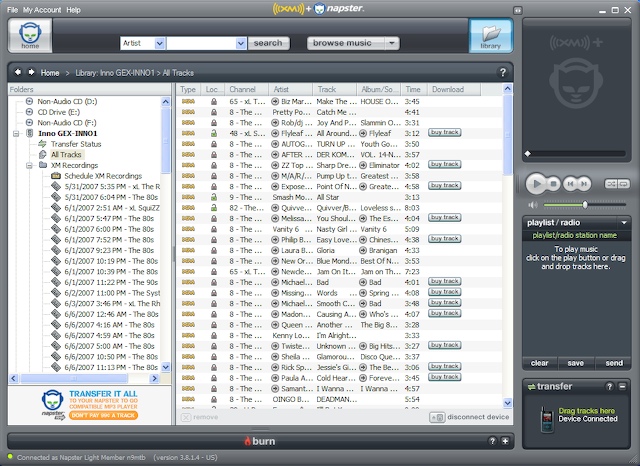Screen dimensions: 640x466
Task: Toggle repeat mode
Action: [x=623, y=184]
